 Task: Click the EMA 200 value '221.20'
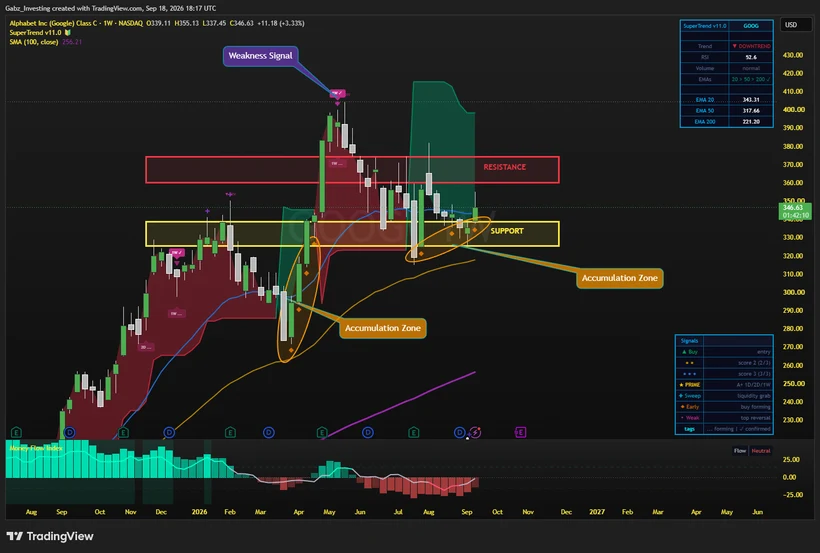[x=751, y=121]
